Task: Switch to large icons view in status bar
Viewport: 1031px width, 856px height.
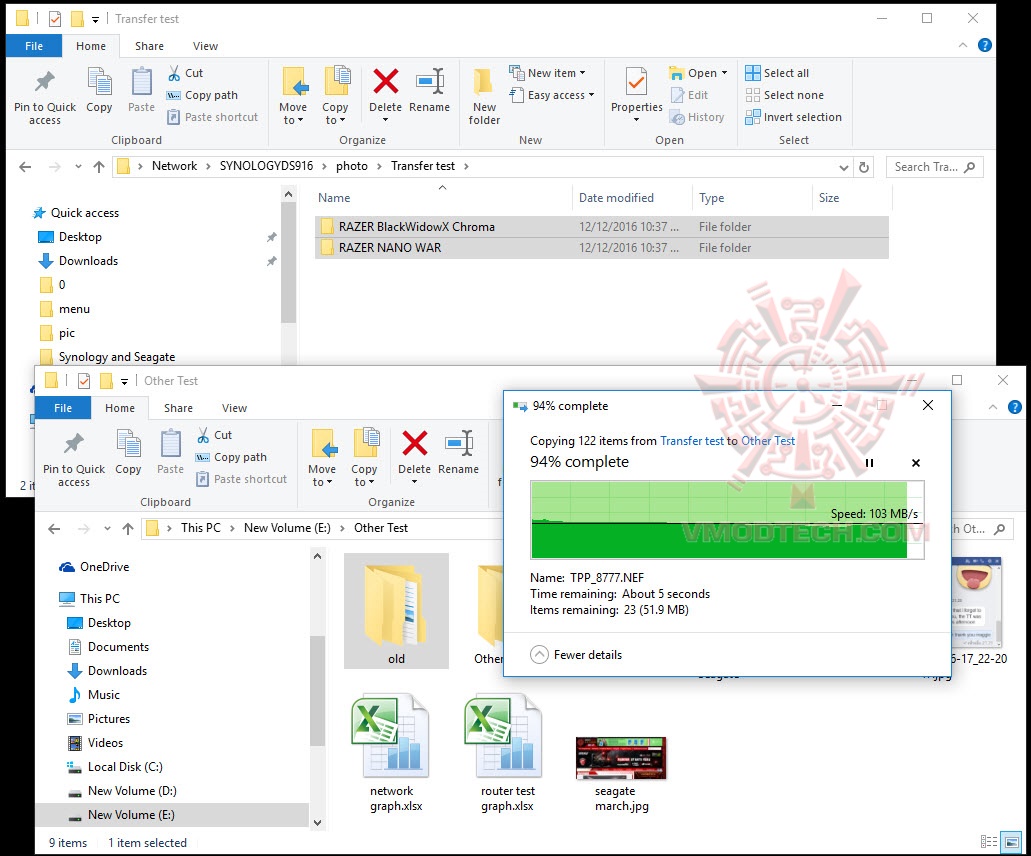Action: point(1010,842)
